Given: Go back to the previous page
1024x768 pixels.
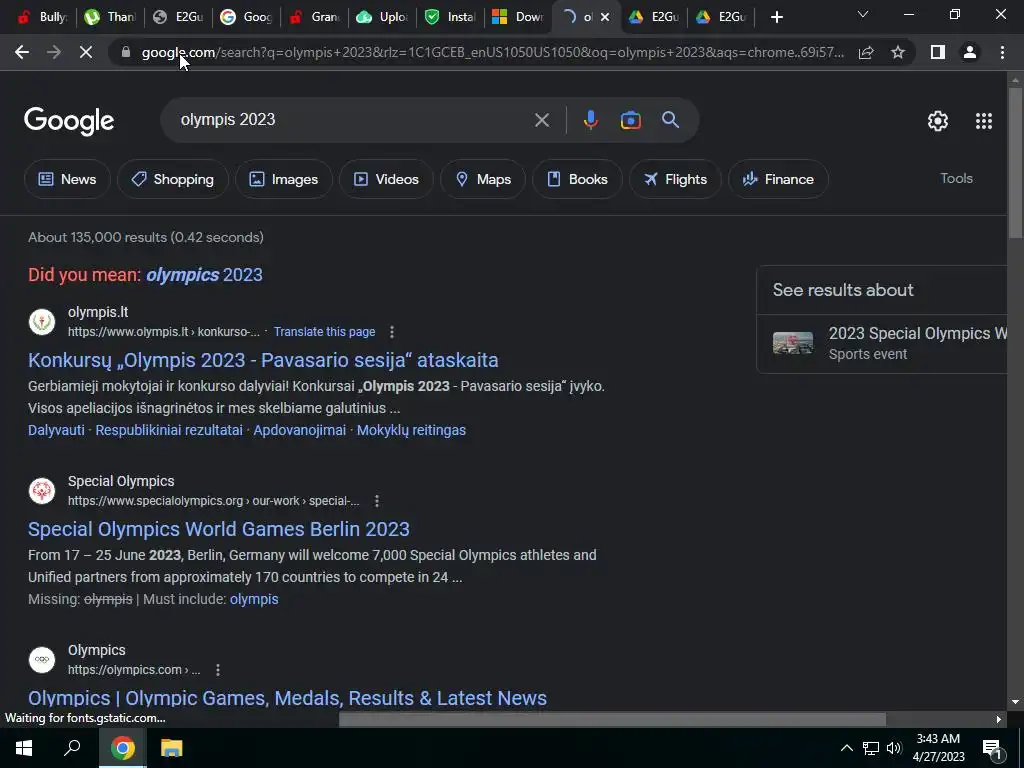Looking at the screenshot, I should pyautogui.click(x=22, y=52).
